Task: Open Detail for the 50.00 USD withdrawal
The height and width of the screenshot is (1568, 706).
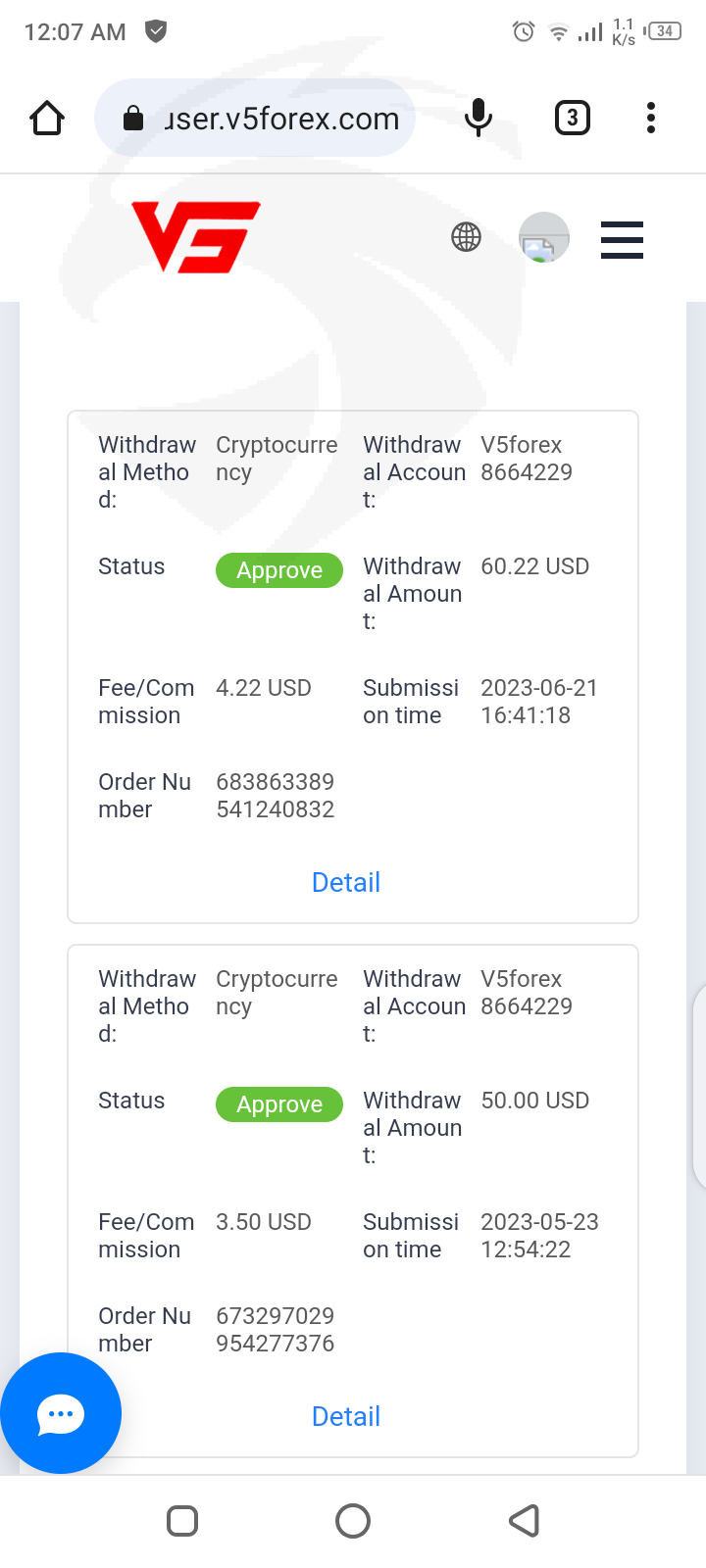Action: pos(346,1417)
